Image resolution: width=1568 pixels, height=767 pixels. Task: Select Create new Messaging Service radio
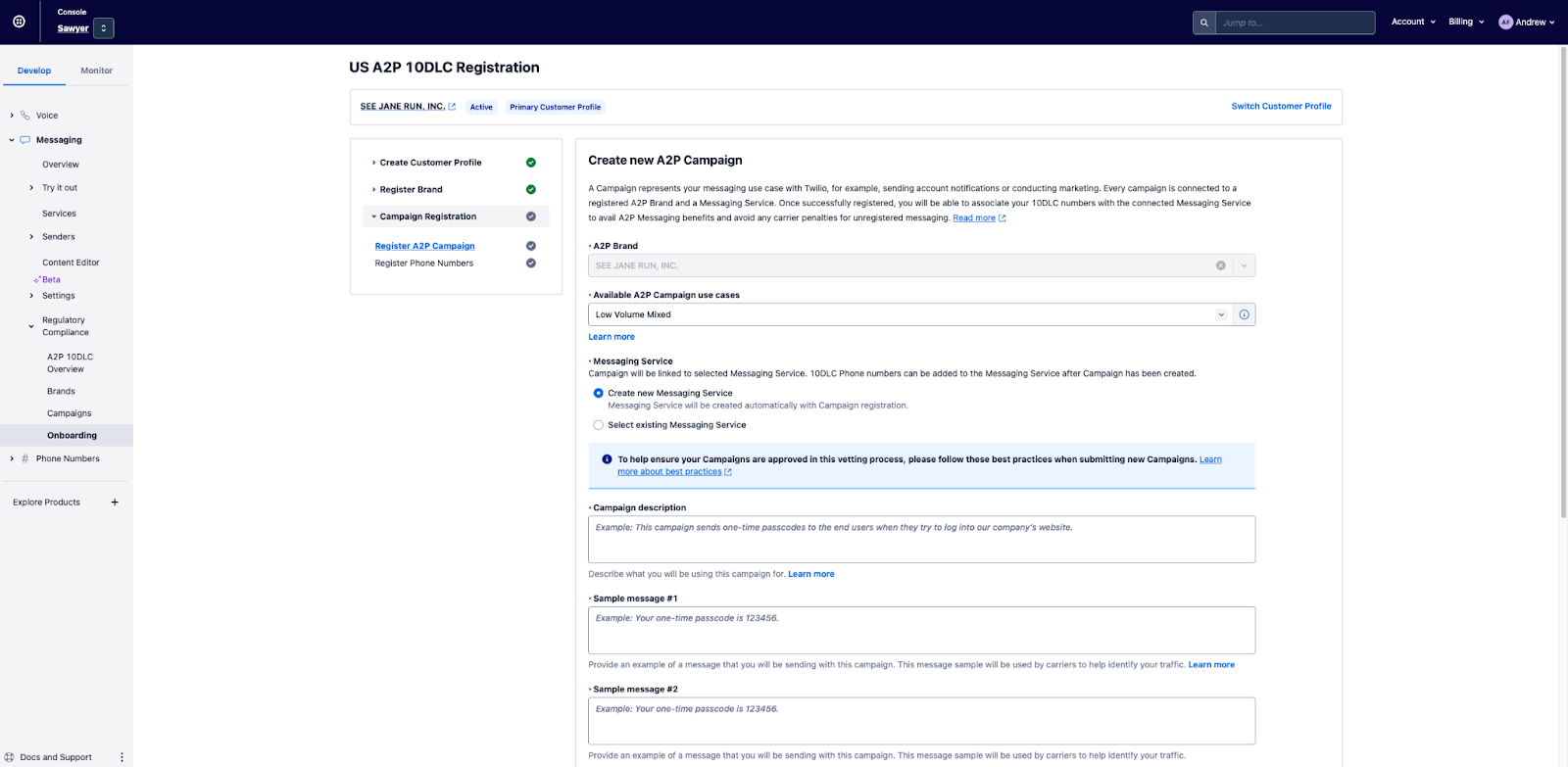pos(598,393)
